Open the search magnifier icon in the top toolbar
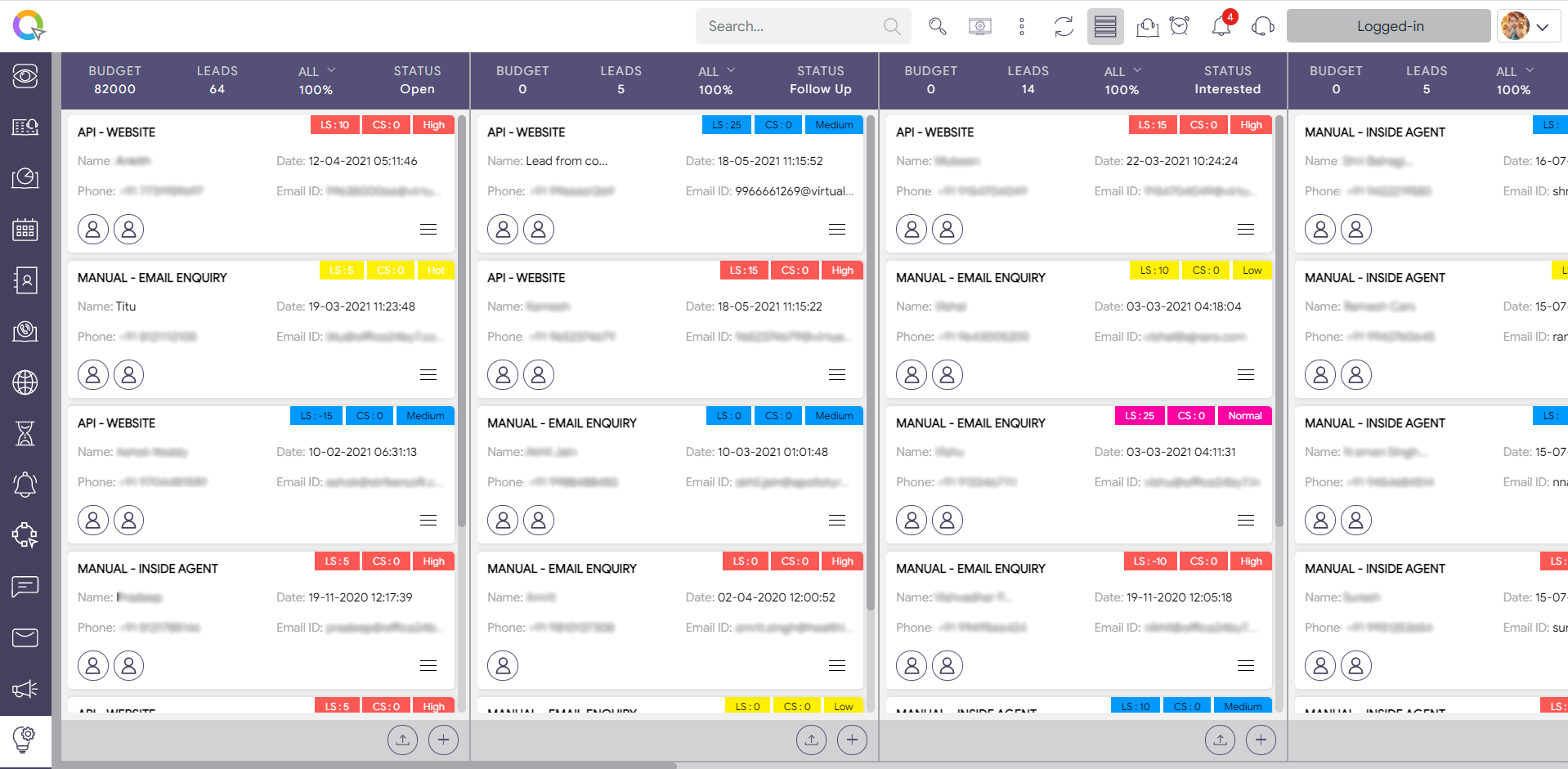This screenshot has width=1568, height=769. [x=937, y=26]
